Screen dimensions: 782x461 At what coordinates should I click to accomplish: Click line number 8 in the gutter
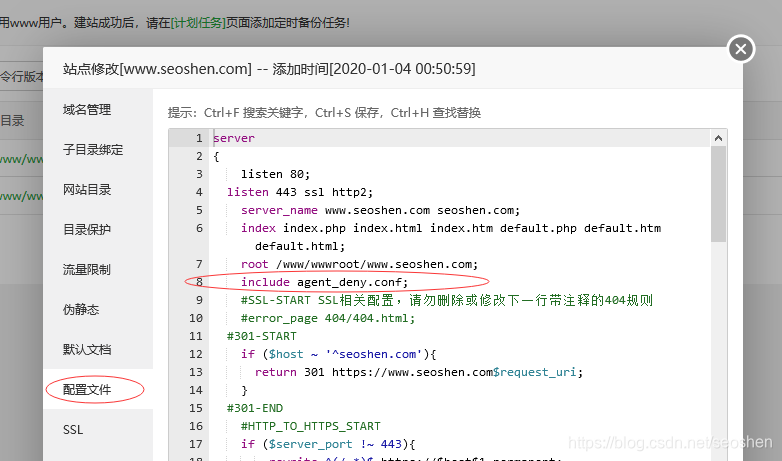pos(199,282)
